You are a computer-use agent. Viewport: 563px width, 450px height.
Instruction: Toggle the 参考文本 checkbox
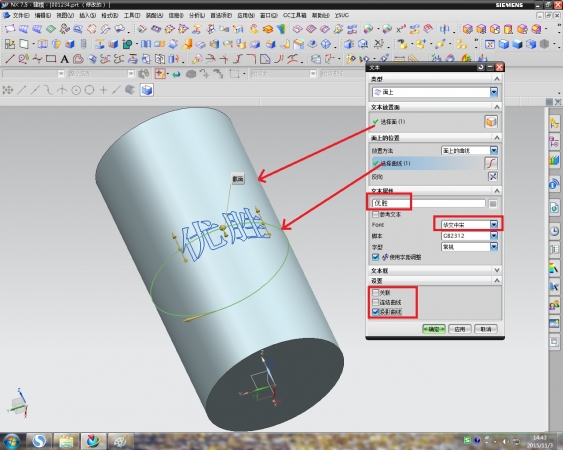click(376, 214)
